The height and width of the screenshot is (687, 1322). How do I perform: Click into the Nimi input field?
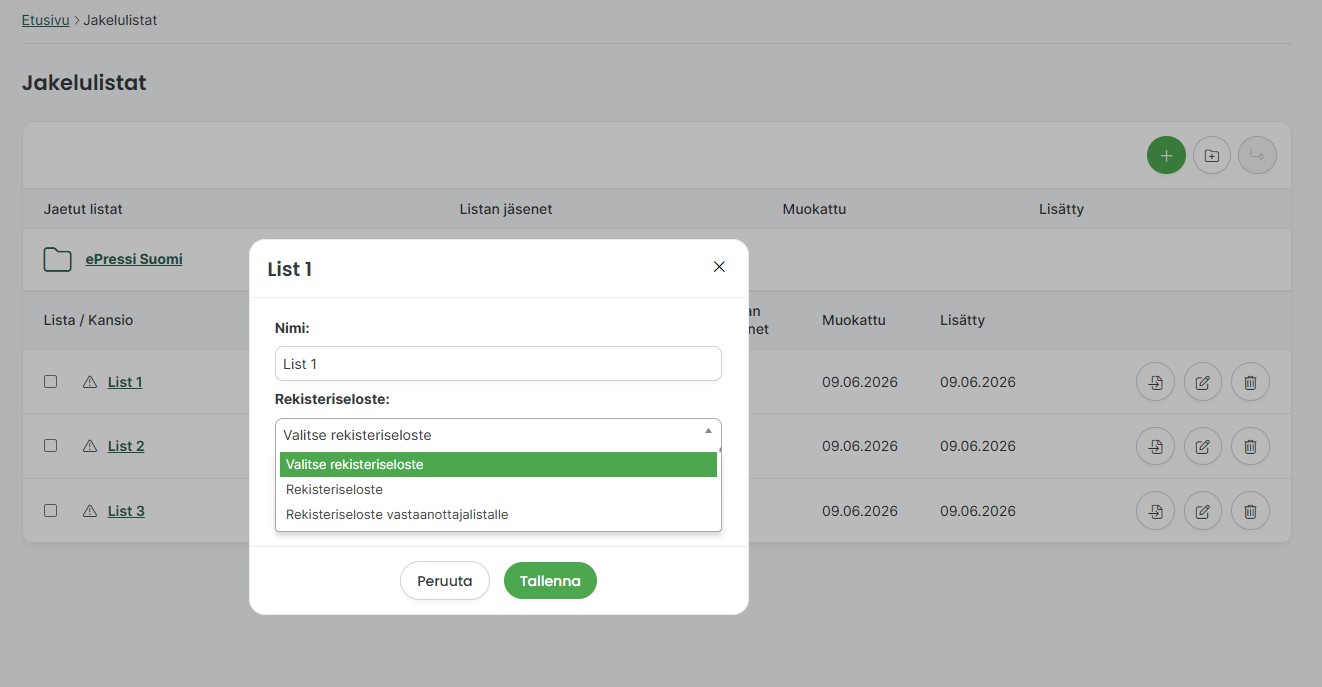tap(498, 364)
